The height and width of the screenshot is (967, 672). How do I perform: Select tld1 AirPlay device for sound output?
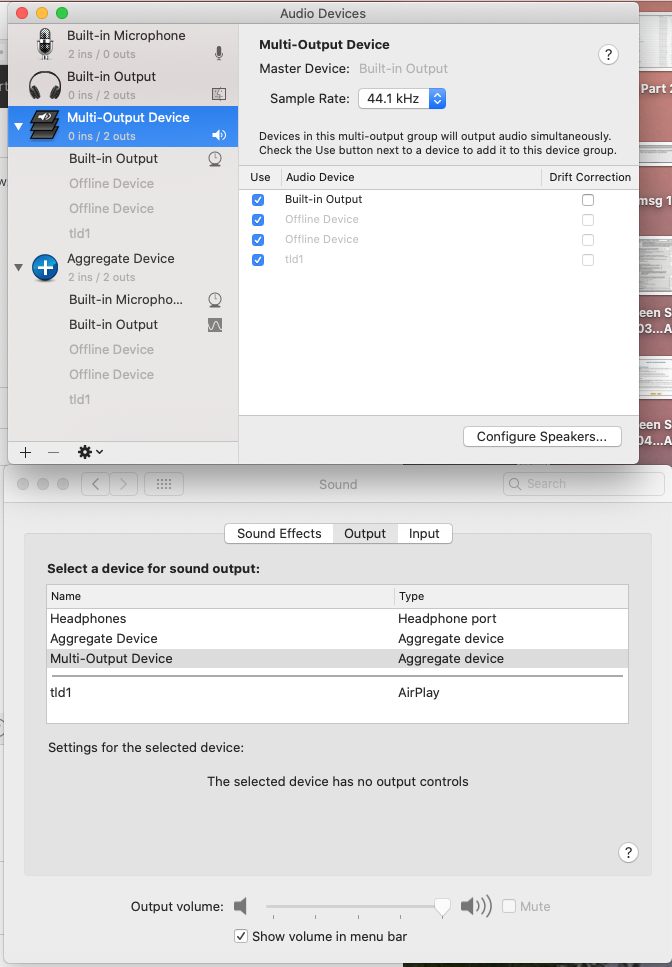[200, 692]
